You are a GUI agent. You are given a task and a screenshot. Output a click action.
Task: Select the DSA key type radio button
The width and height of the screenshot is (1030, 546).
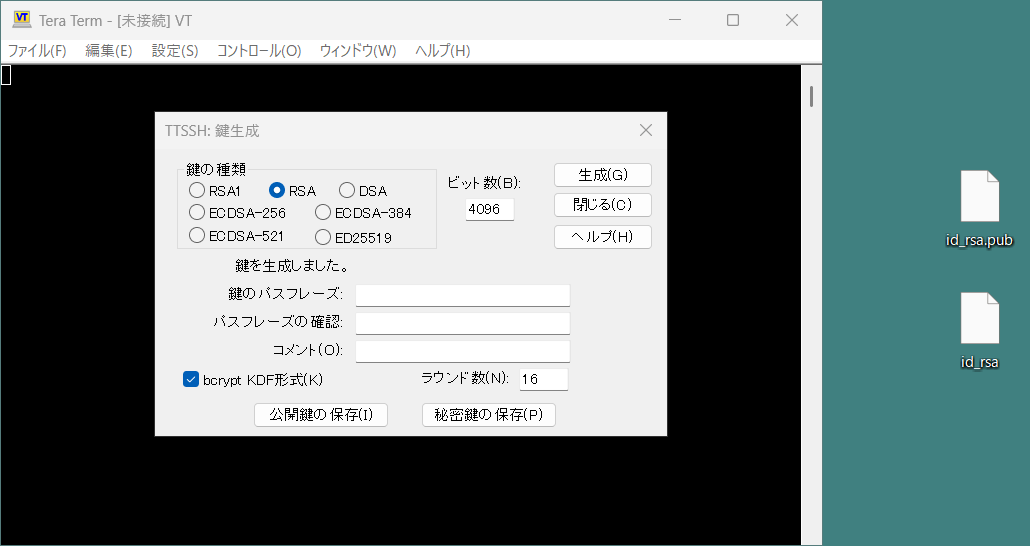[347, 190]
